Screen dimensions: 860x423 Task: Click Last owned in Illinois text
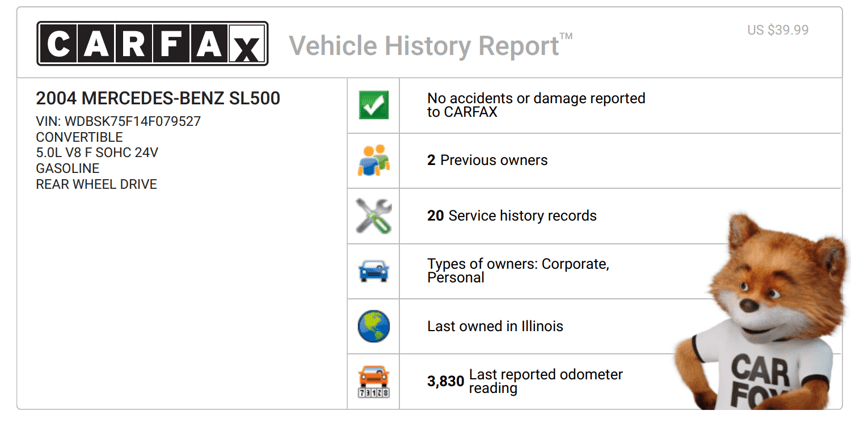click(x=495, y=326)
